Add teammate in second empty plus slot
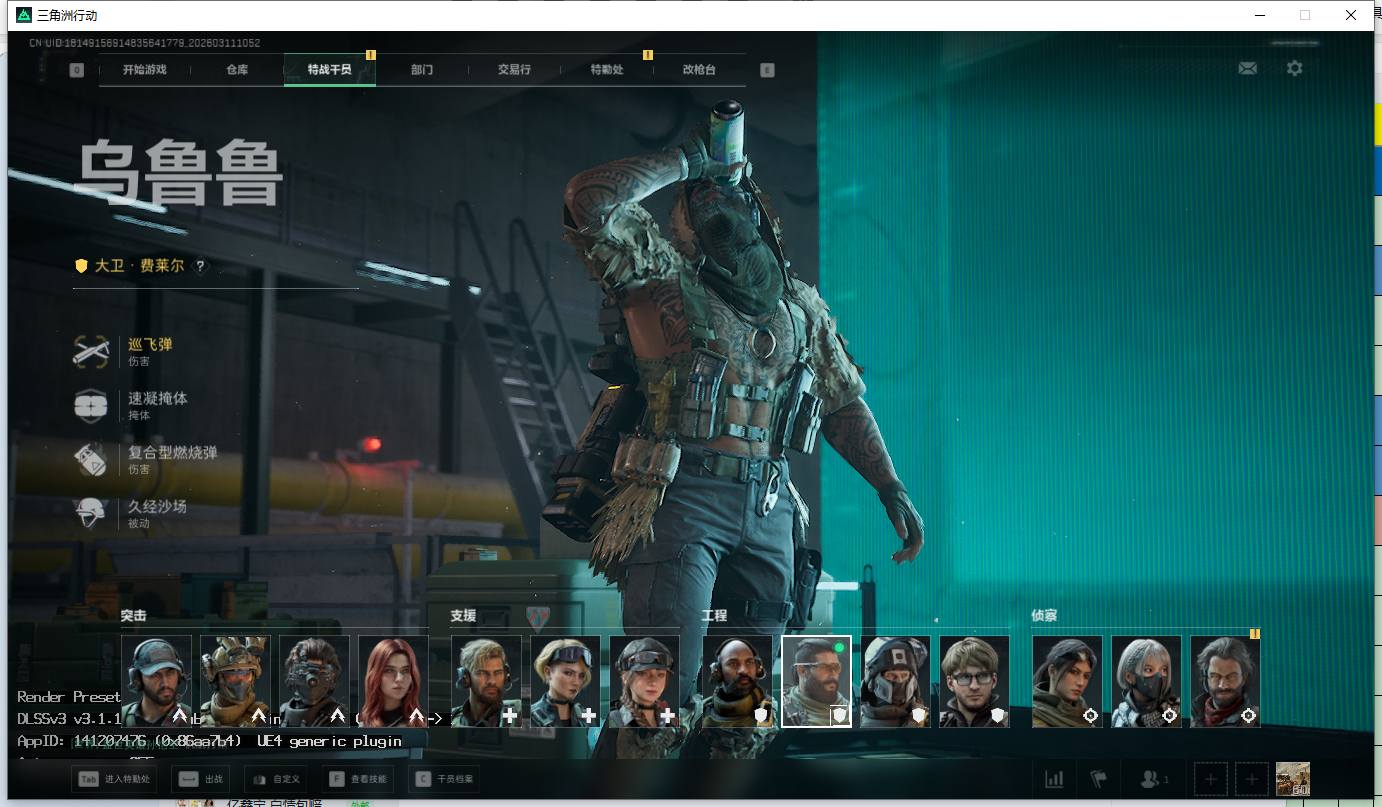 tap(1252, 778)
